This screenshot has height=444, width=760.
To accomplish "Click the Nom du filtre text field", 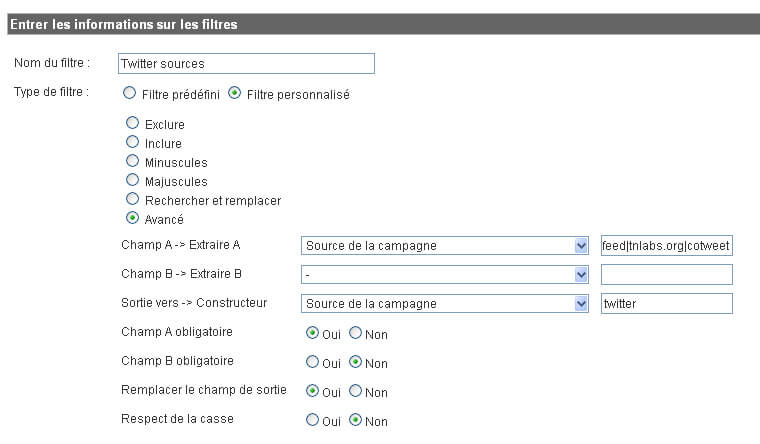I will [x=246, y=63].
